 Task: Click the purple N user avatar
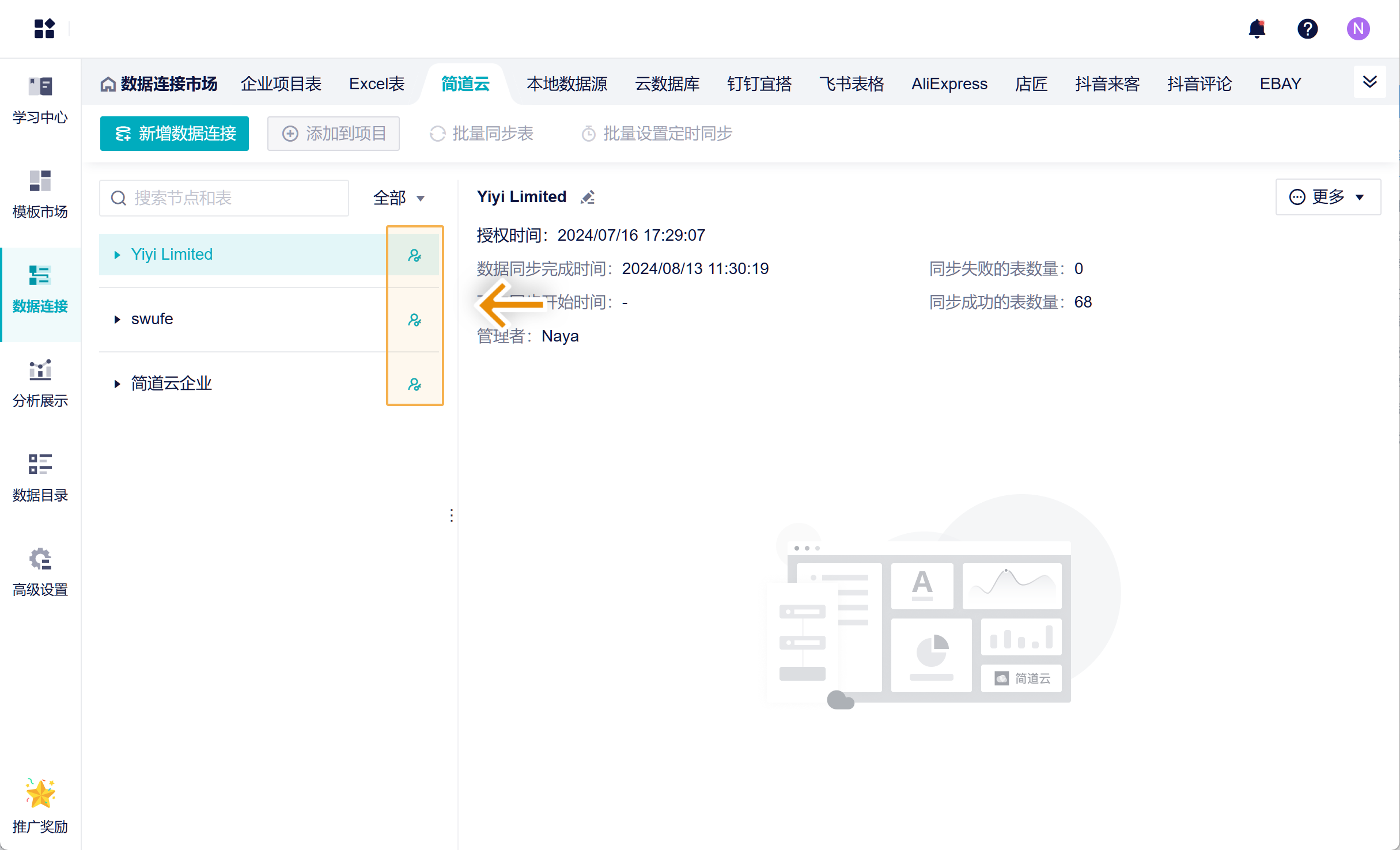(x=1358, y=28)
